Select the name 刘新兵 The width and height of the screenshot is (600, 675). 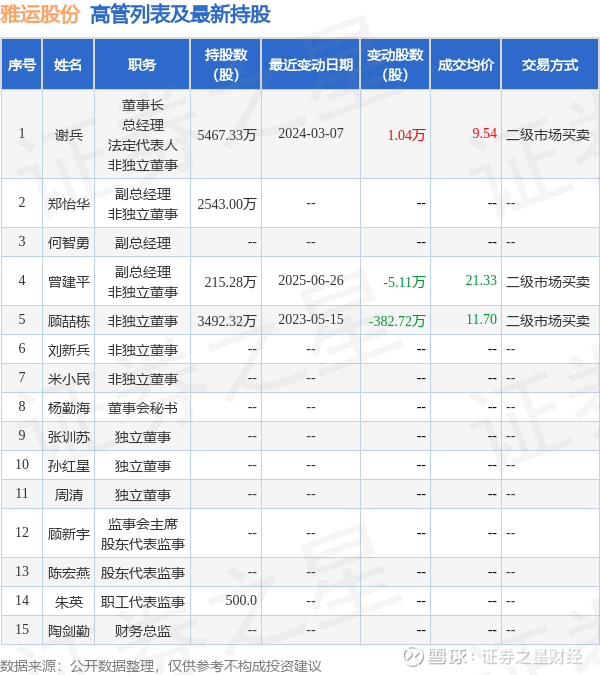68,350
